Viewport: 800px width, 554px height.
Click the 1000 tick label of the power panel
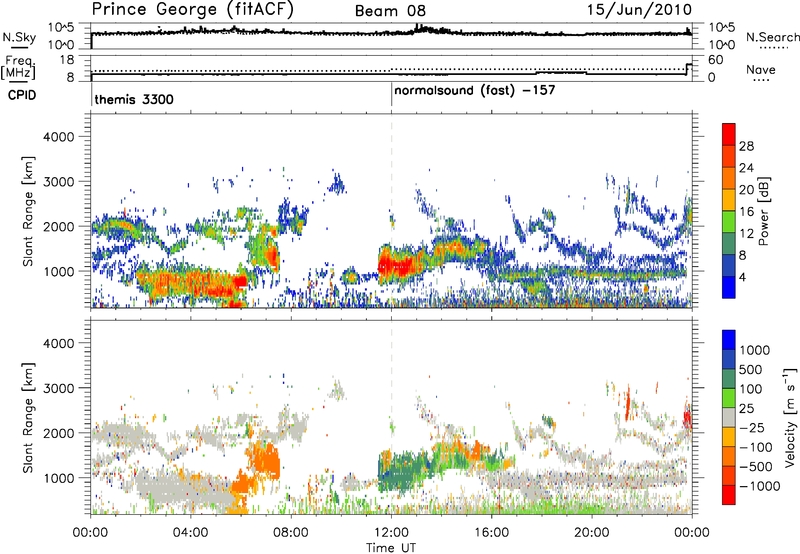click(x=59, y=271)
